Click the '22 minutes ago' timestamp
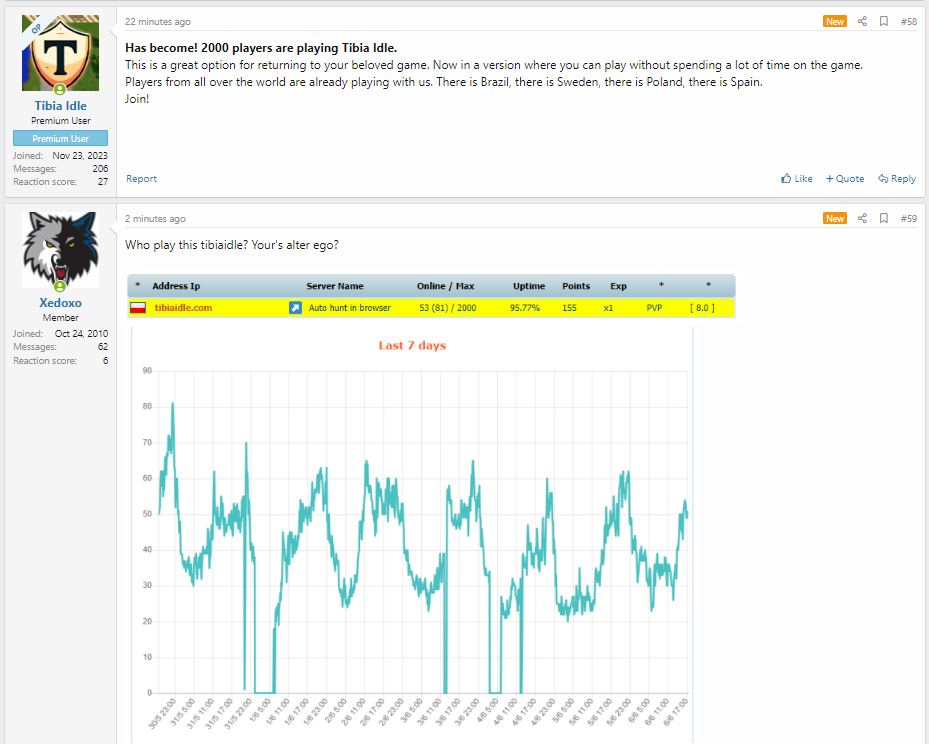Image resolution: width=929 pixels, height=744 pixels. (x=158, y=22)
